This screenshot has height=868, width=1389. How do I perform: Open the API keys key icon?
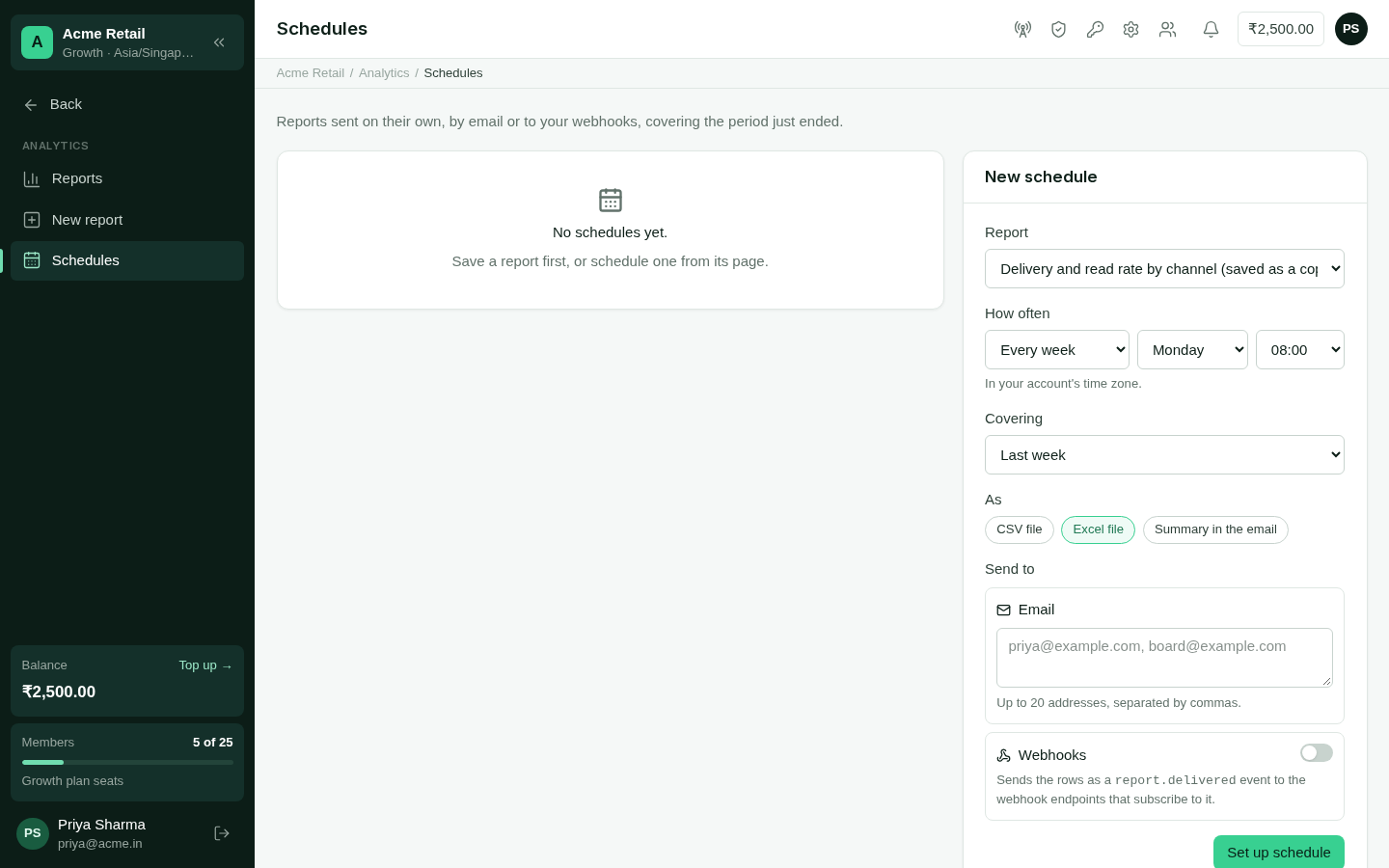click(x=1095, y=29)
